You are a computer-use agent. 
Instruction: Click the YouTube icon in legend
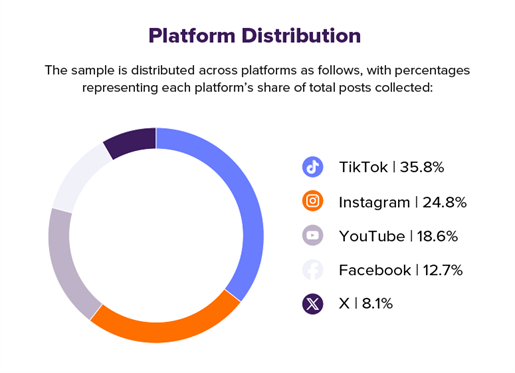tap(312, 235)
